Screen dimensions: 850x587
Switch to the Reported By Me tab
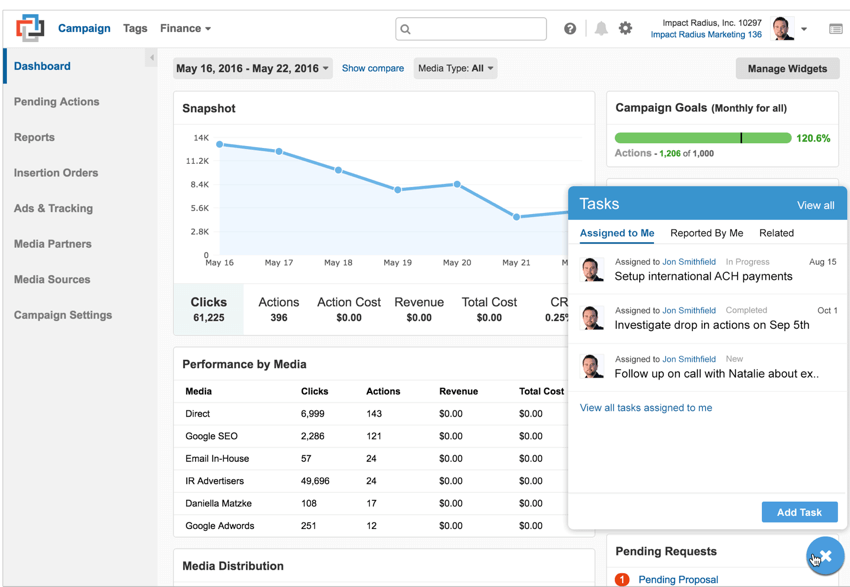point(706,233)
